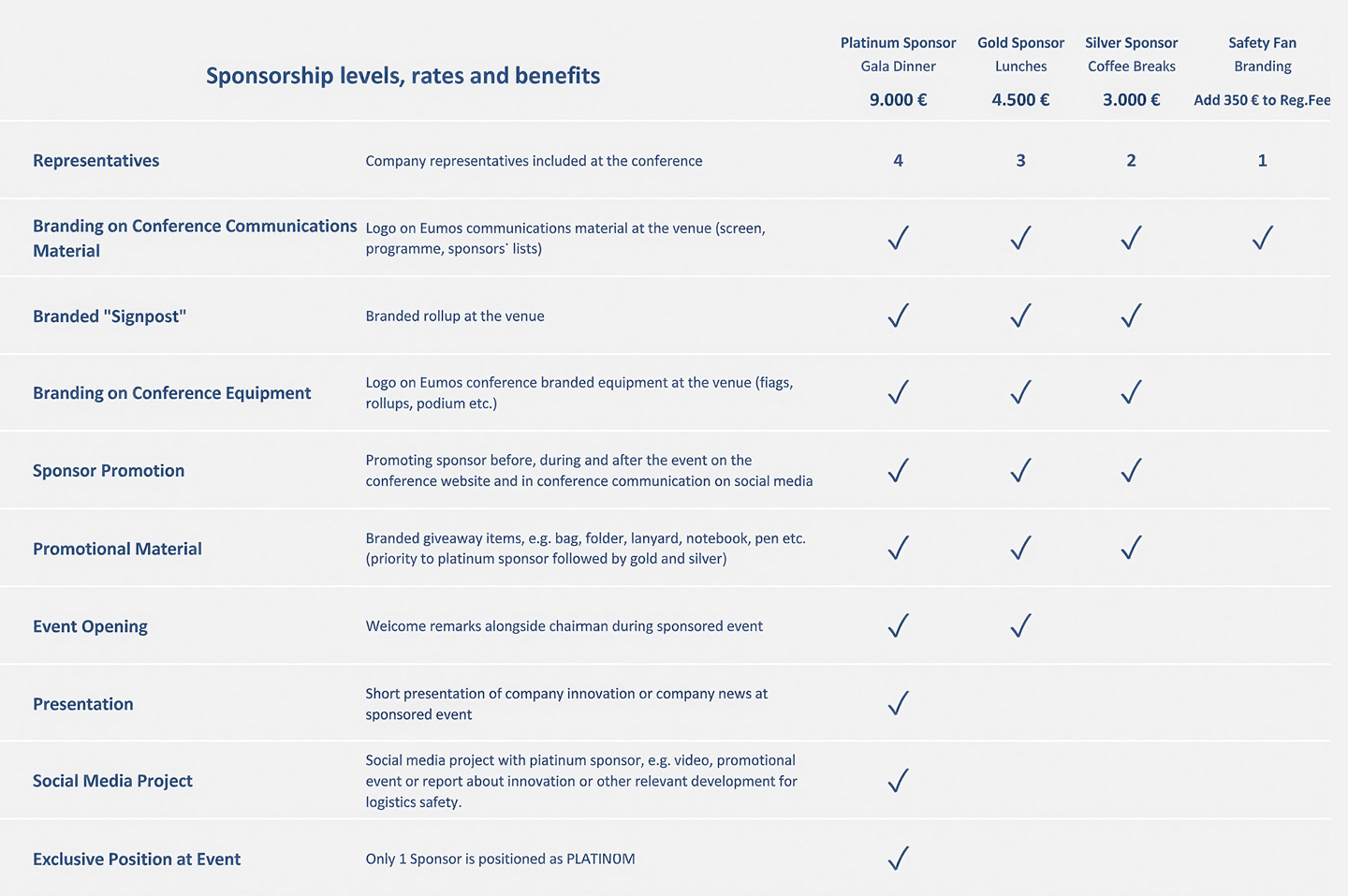This screenshot has width=1348, height=896.
Task: Toggle the Silver checkmark for Branded "Signpost"
Action: click(x=1131, y=316)
